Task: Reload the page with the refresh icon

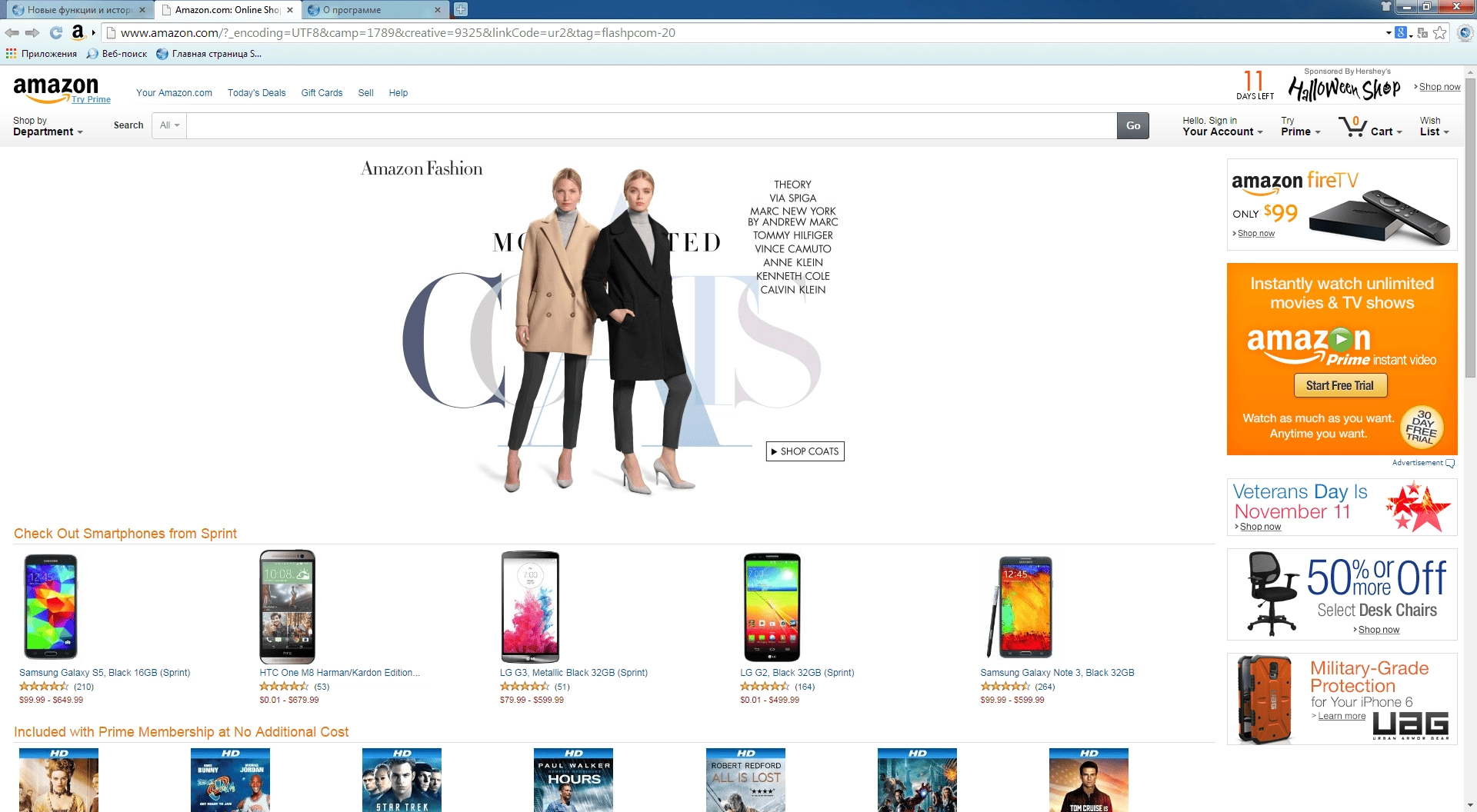Action: coord(56,33)
